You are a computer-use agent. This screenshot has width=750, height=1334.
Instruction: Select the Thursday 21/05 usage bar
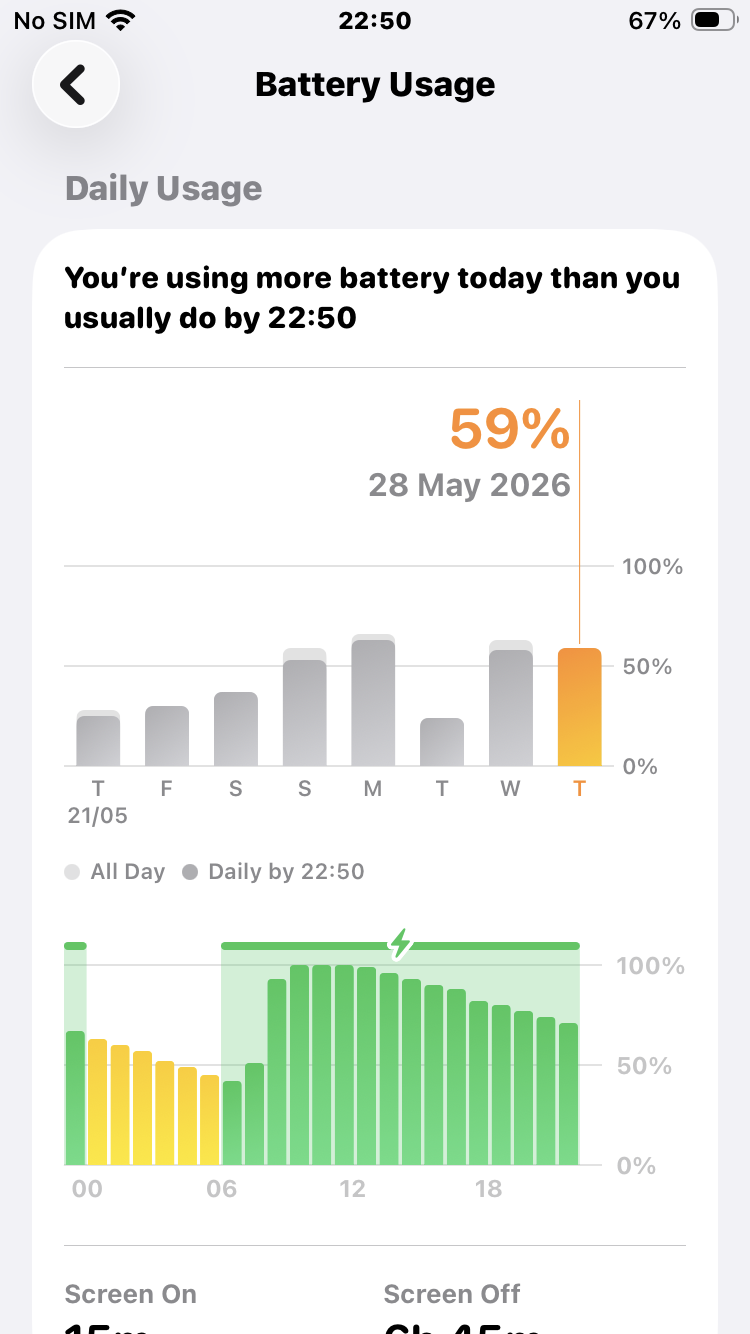point(98,738)
